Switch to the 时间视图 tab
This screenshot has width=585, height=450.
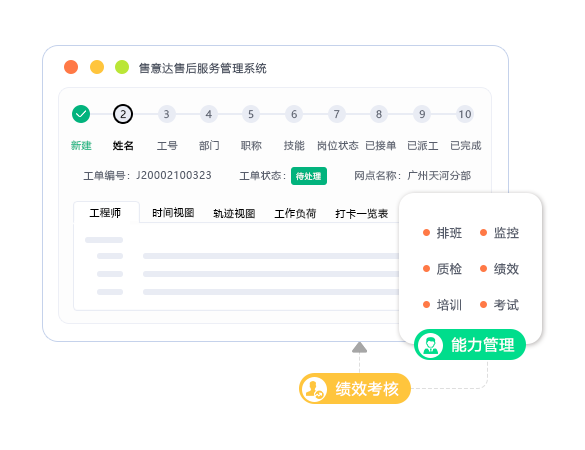pos(173,213)
